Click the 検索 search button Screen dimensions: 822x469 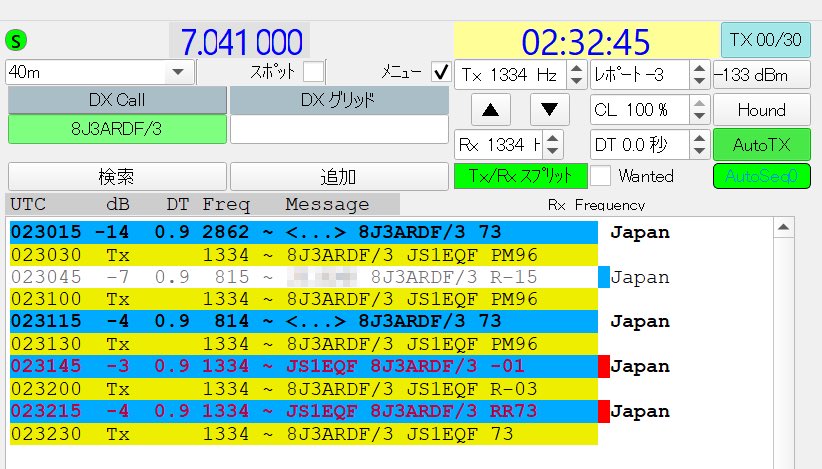(x=117, y=177)
